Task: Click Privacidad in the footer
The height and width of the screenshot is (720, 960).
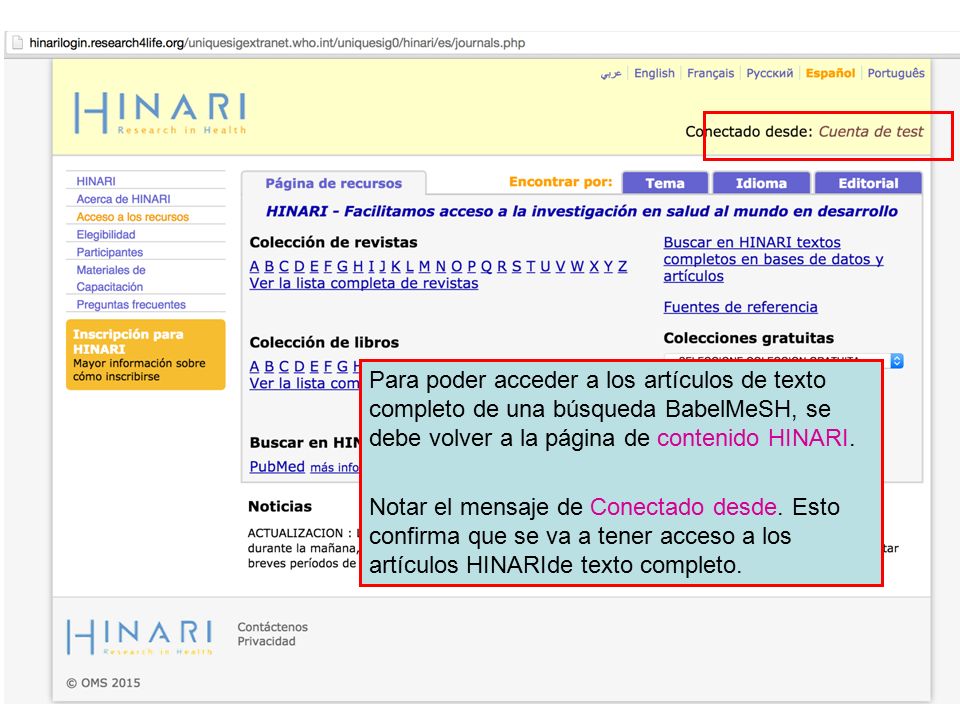Action: pyautogui.click(x=266, y=641)
